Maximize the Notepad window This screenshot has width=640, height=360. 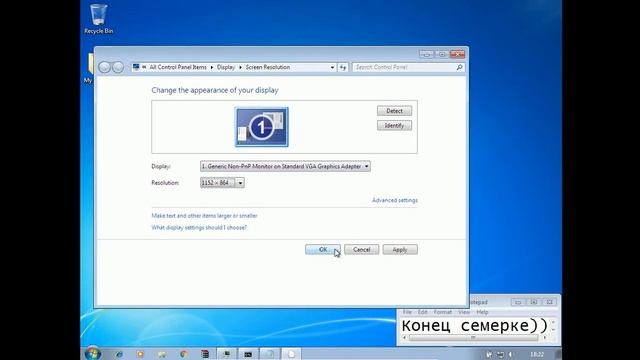(534, 302)
